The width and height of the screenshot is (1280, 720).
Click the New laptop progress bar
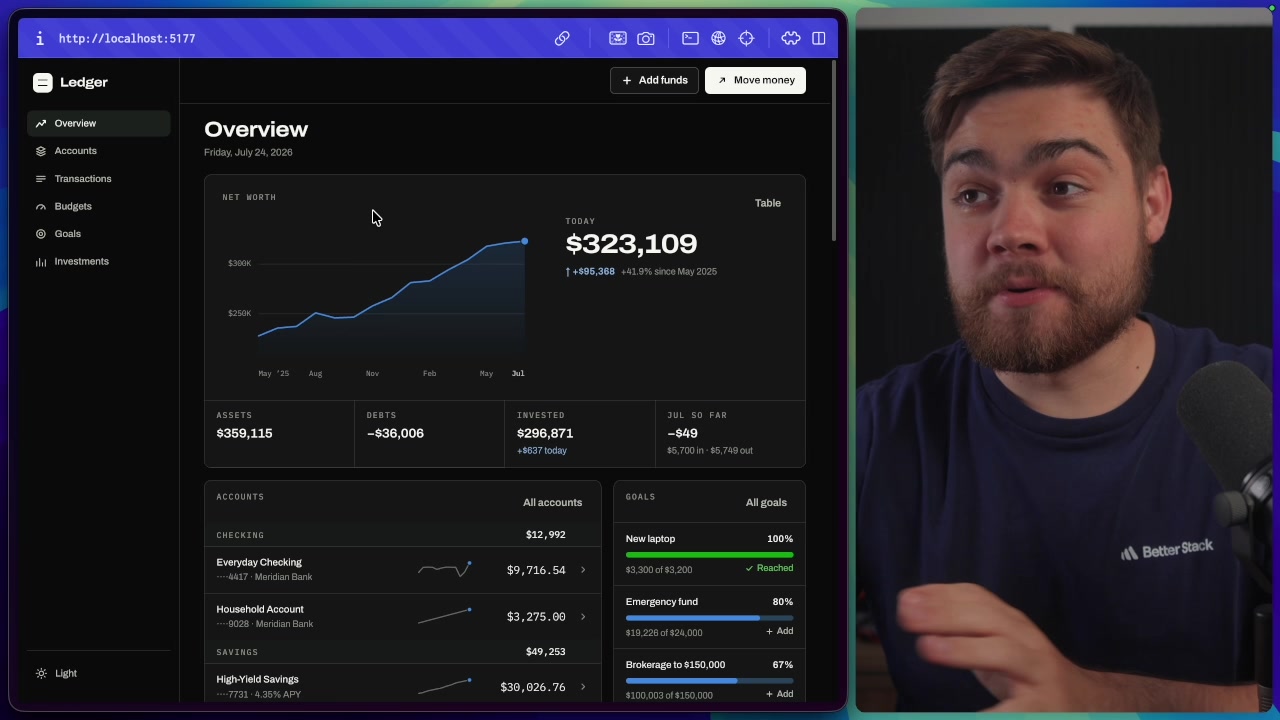click(710, 555)
